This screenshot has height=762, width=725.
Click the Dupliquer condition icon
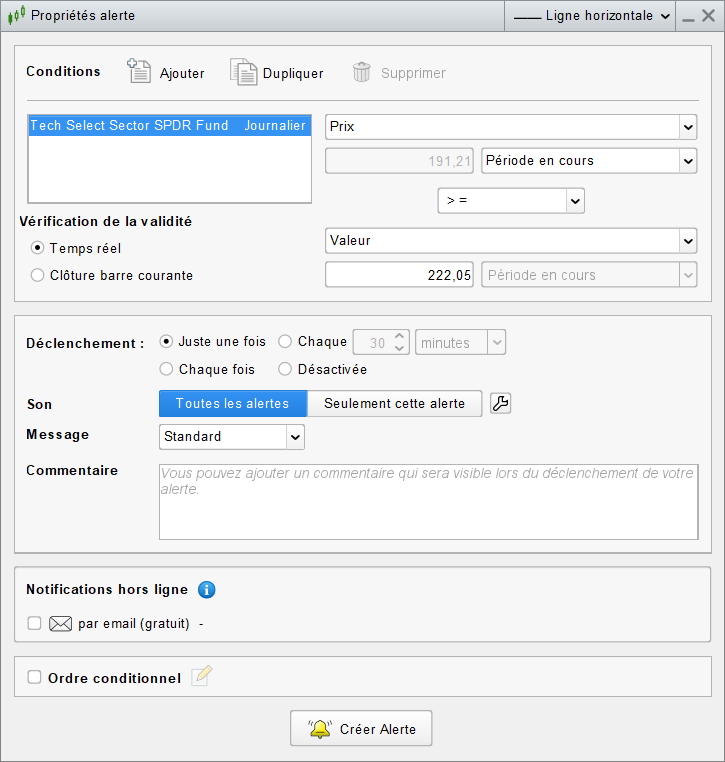click(x=243, y=72)
